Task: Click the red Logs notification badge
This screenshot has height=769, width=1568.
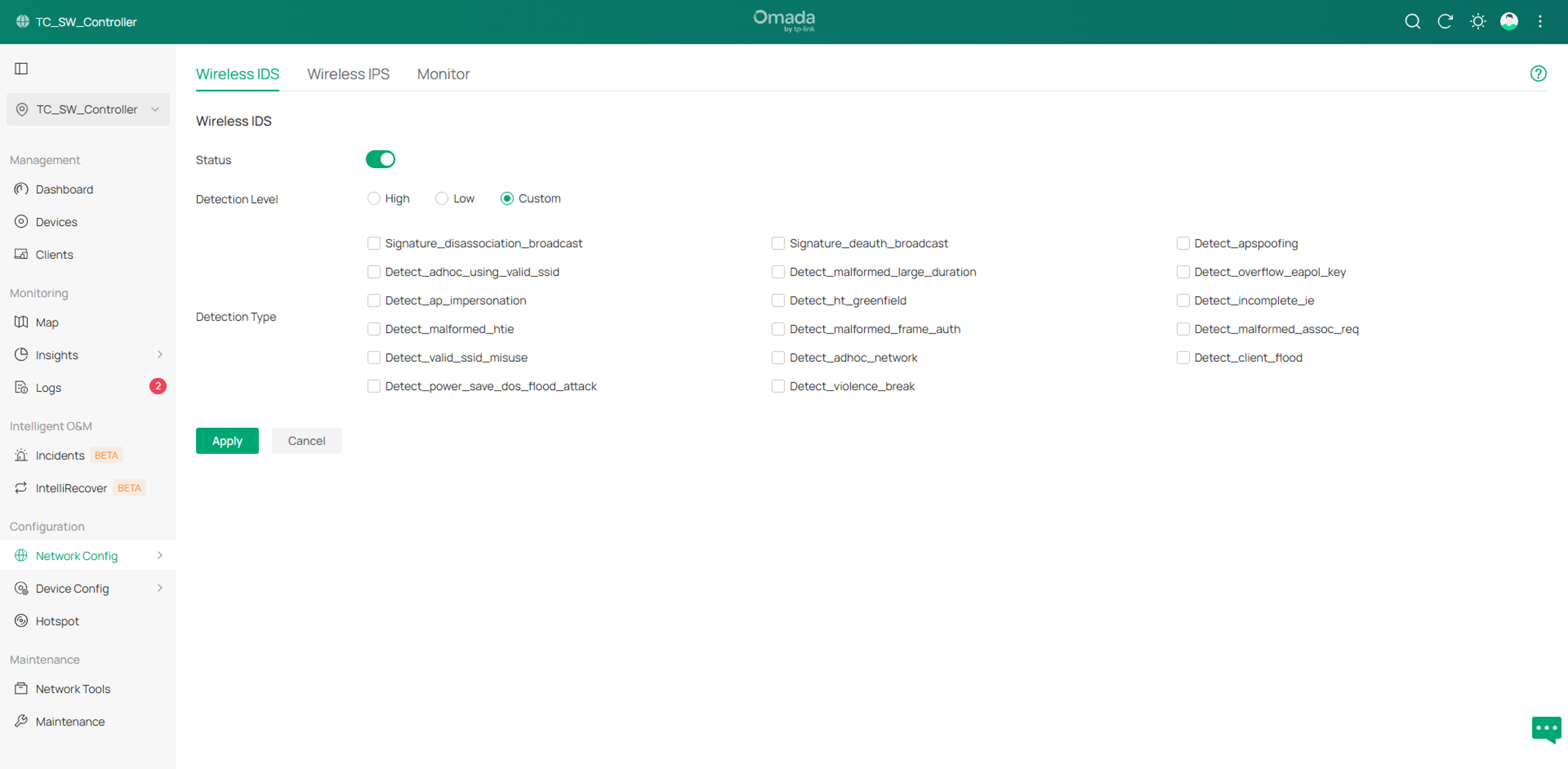Action: [x=158, y=386]
